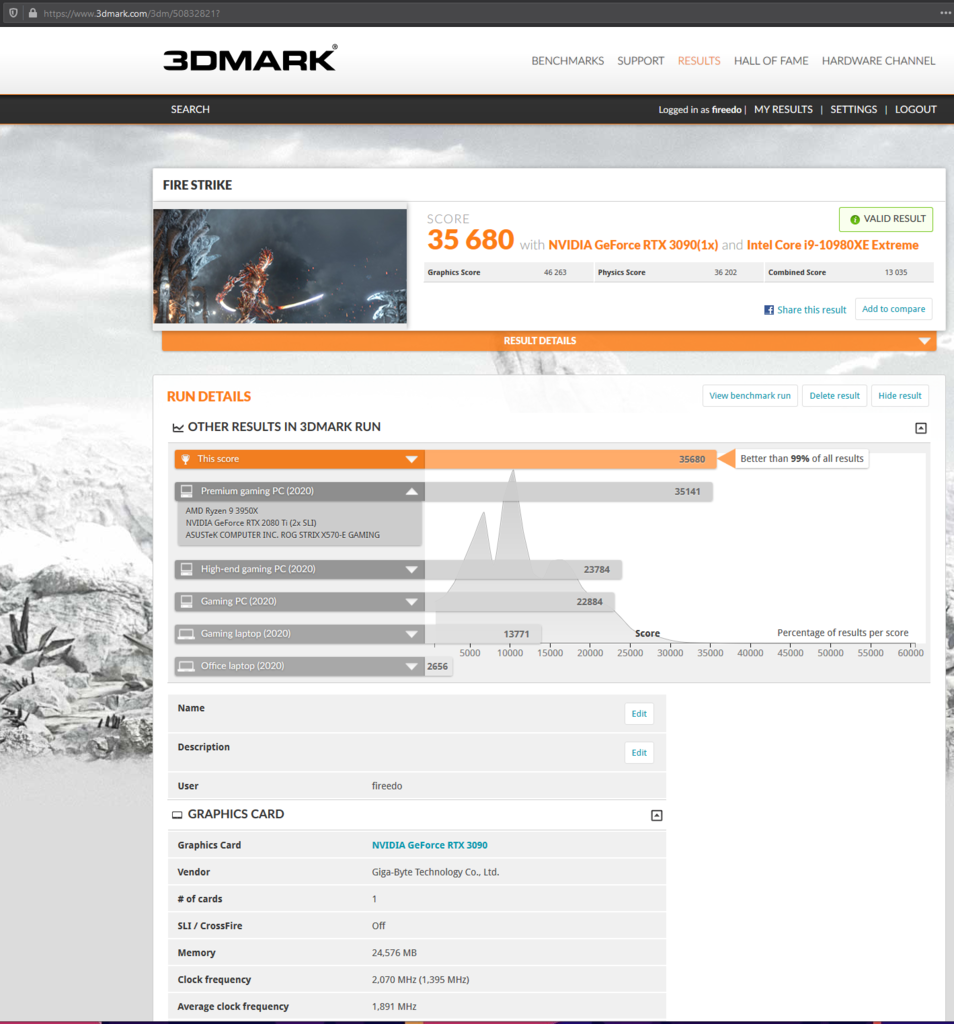Open account Settings
954x1024 pixels.
click(x=853, y=109)
